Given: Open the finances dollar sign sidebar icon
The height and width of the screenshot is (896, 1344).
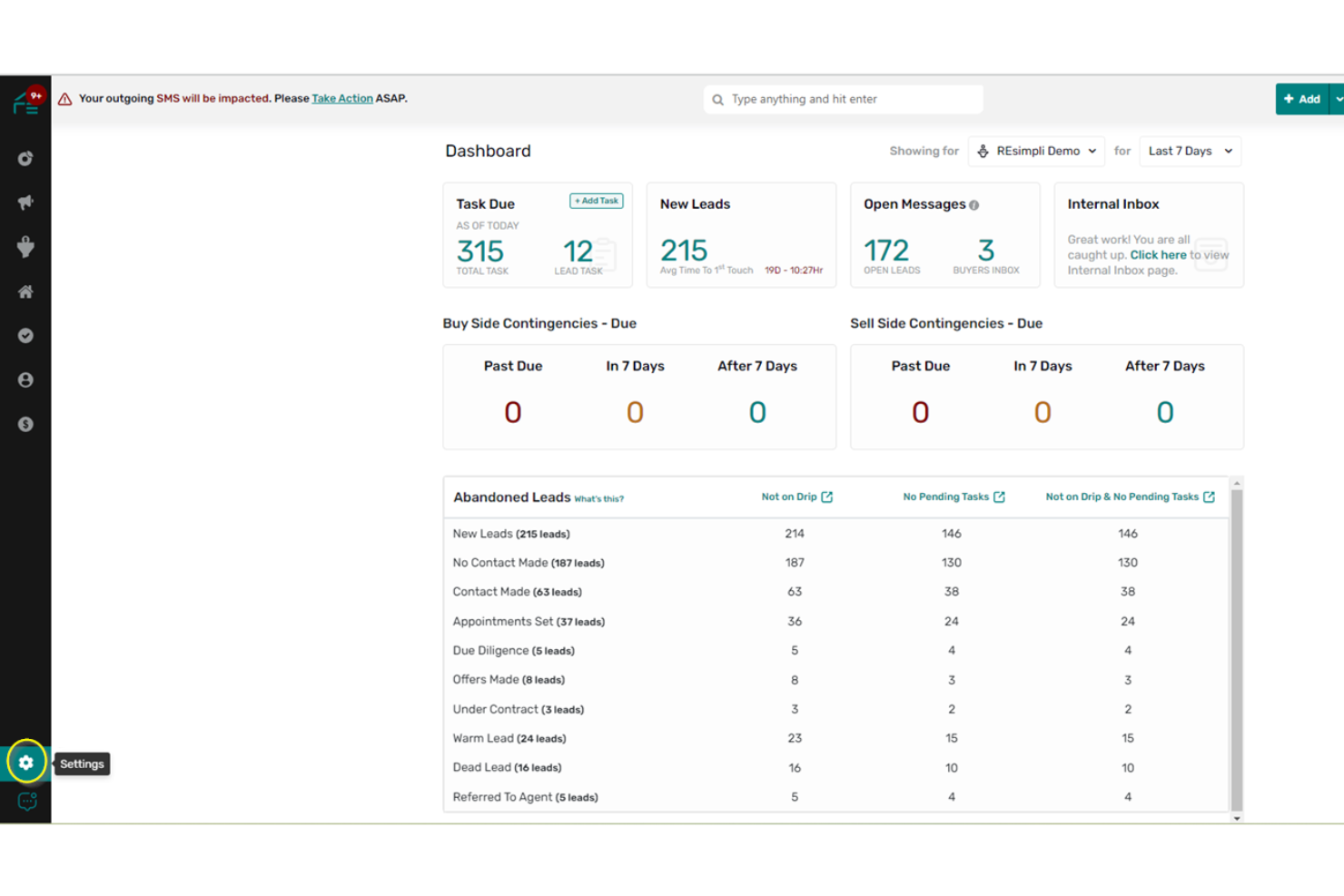Looking at the screenshot, I should pyautogui.click(x=25, y=423).
